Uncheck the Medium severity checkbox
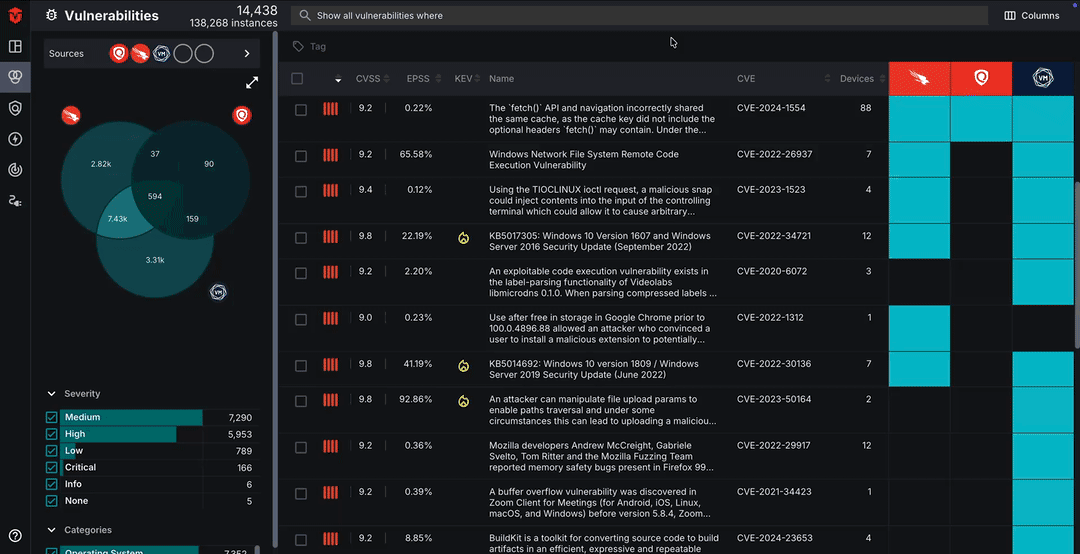1080x554 pixels. 52,418
